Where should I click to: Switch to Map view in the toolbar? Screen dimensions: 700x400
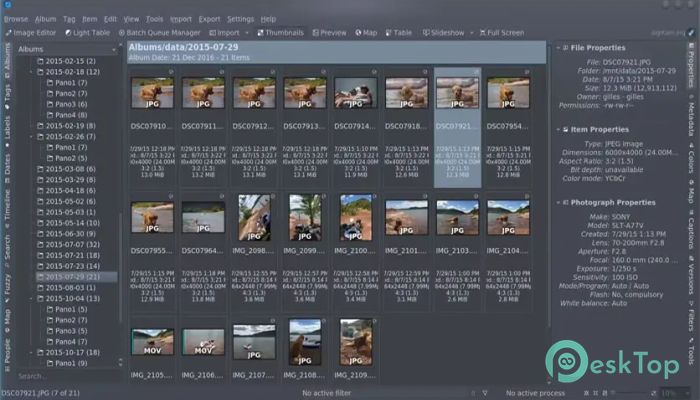pos(366,33)
